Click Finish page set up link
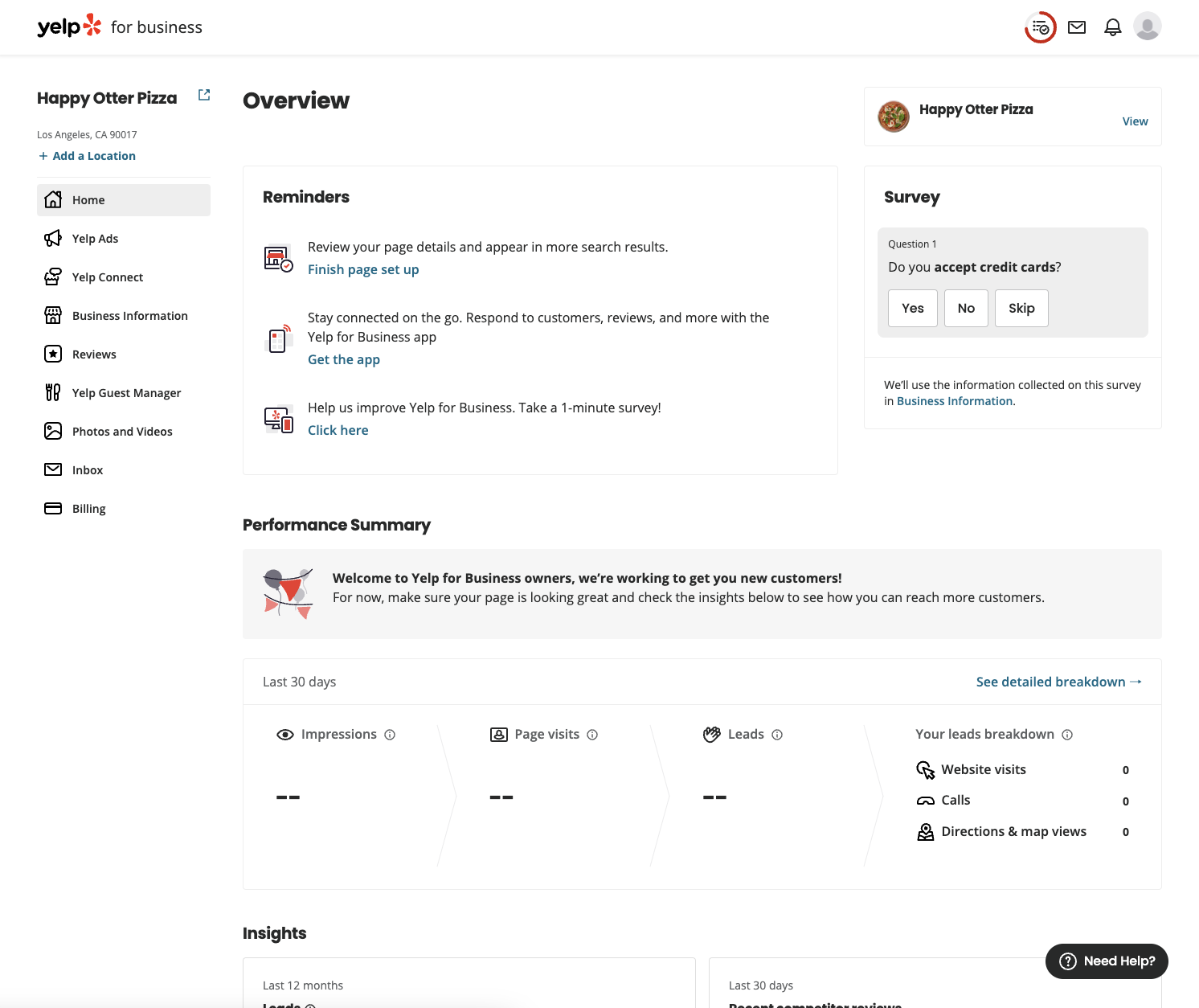 click(363, 269)
